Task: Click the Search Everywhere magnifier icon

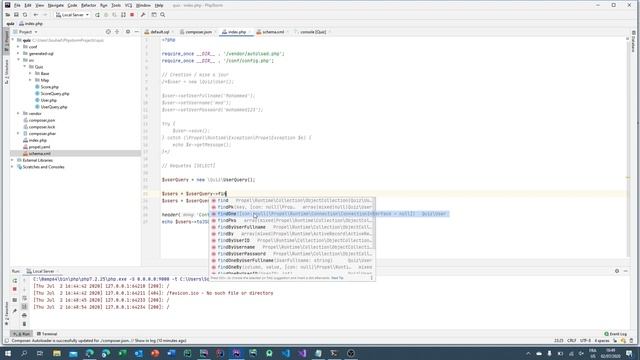Action: (162, 15)
